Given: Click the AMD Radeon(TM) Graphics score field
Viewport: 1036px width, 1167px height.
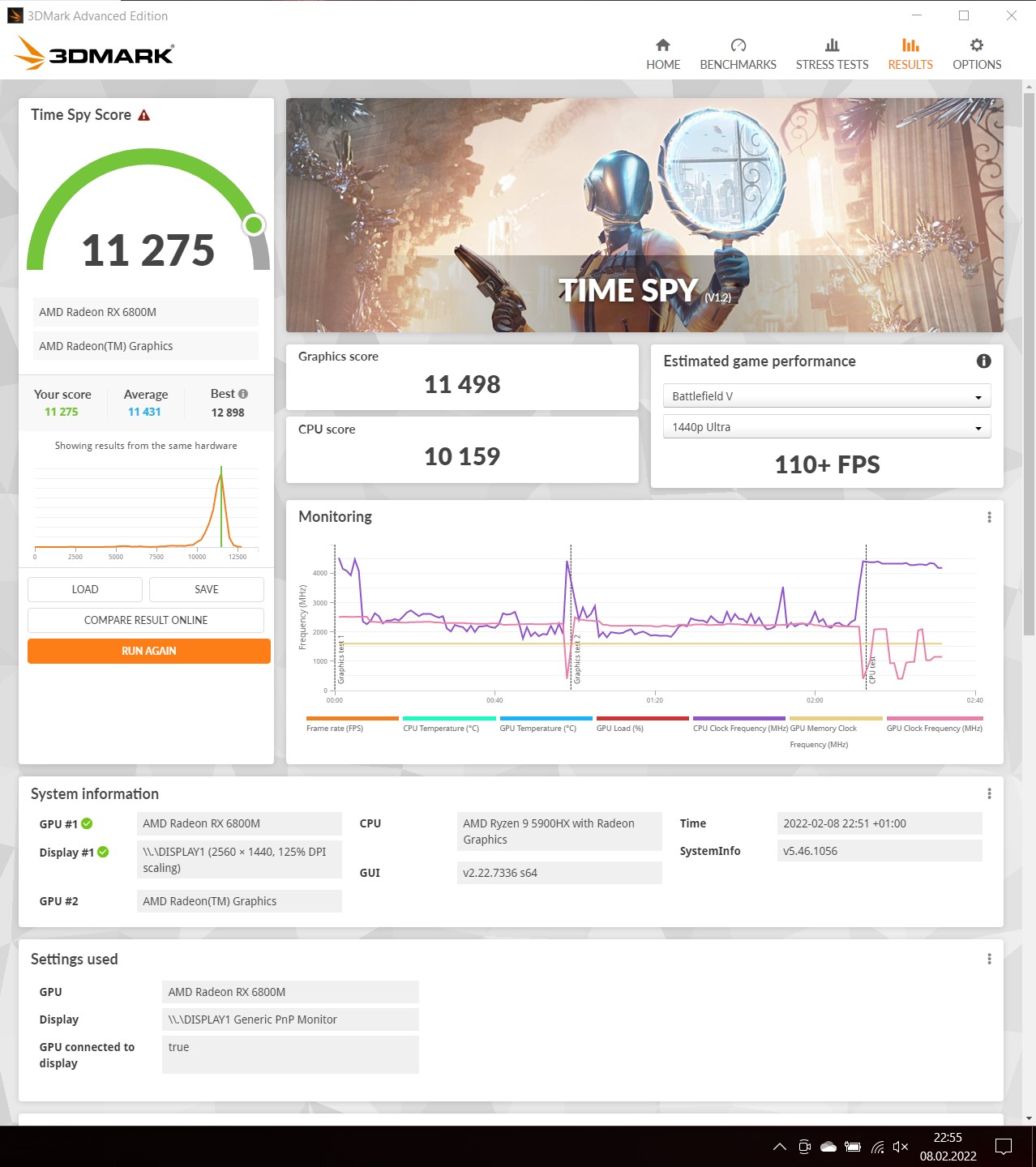Looking at the screenshot, I should click(146, 346).
